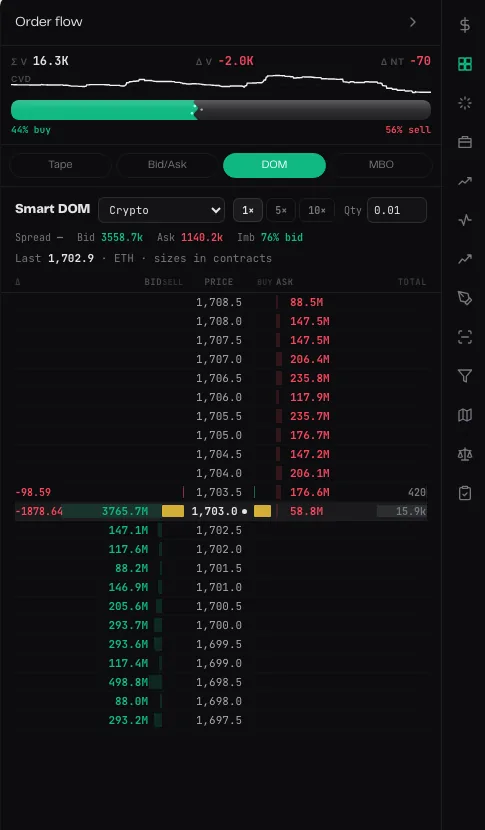Screen dimensions: 485x830
Task: Click bid size 293.2M
Action: [128, 720]
